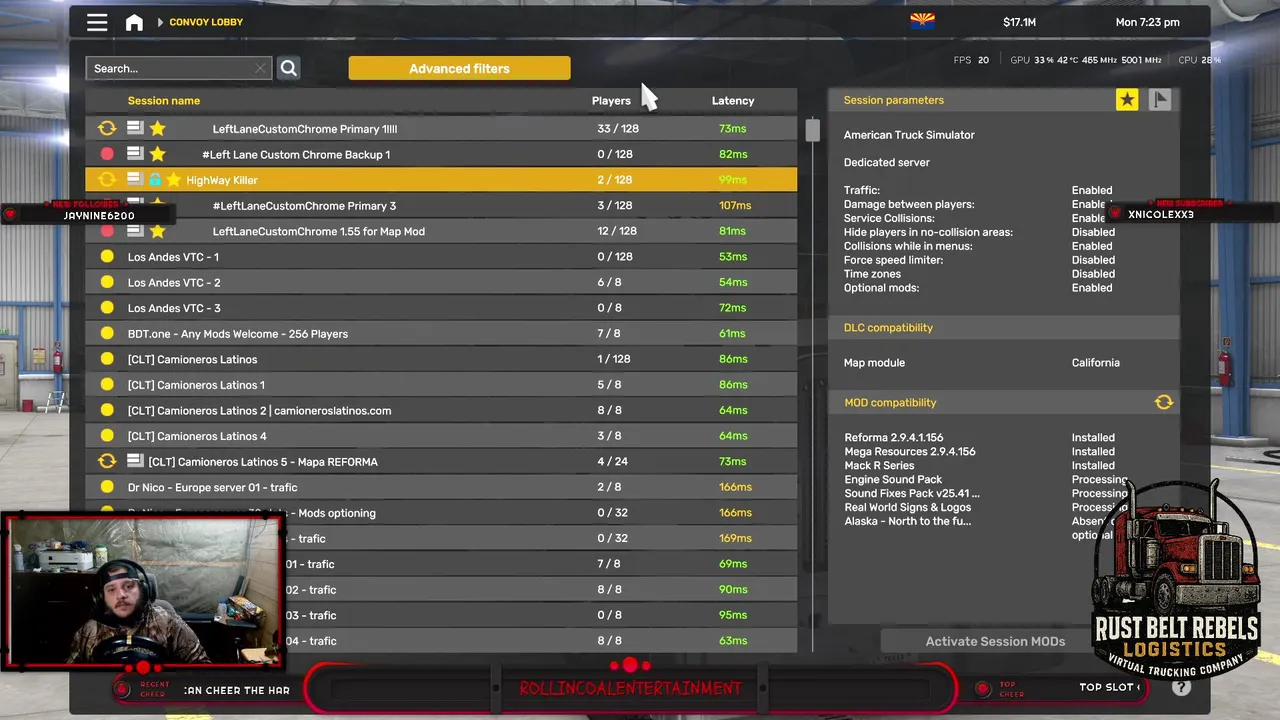
Task: Click yellow status dot on Los Andes VTC - 1
Action: point(107,256)
